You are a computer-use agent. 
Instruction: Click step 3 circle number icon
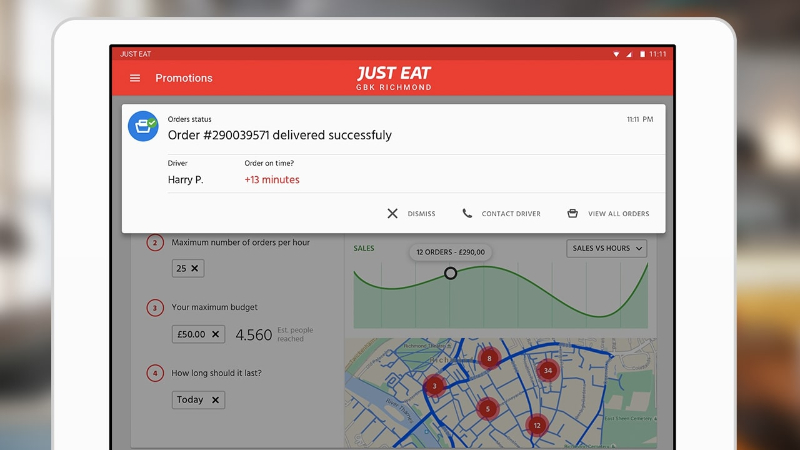pos(155,308)
